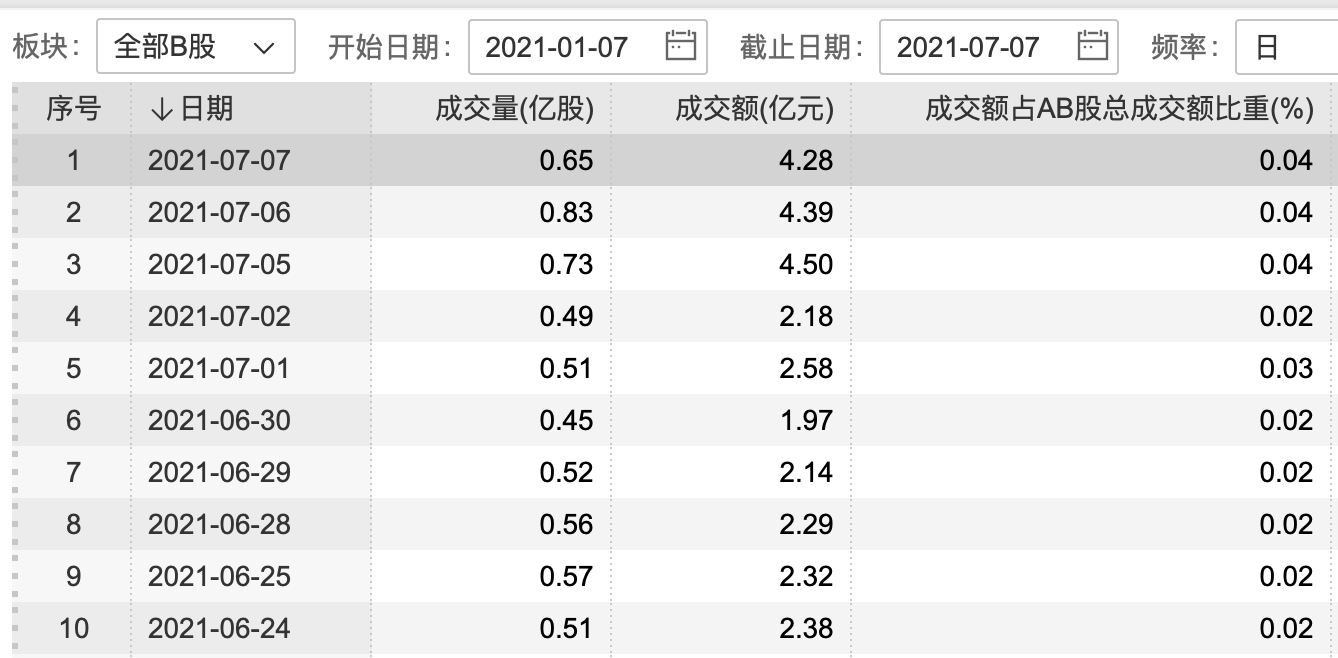Image resolution: width=1338 pixels, height=658 pixels.
Task: Click the 2021-06-24 date cell
Action: point(218,628)
